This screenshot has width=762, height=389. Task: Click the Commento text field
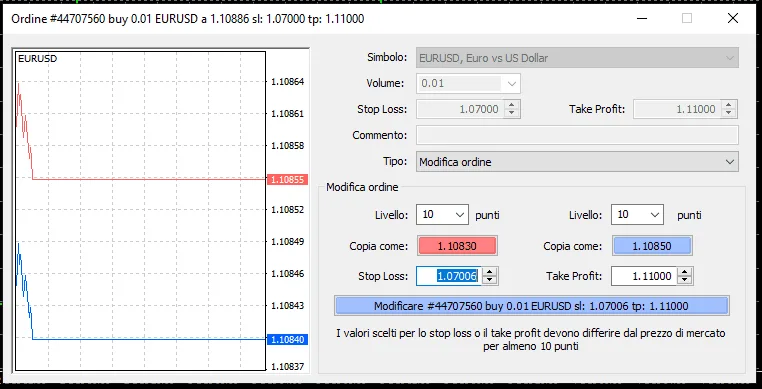pyautogui.click(x=577, y=135)
